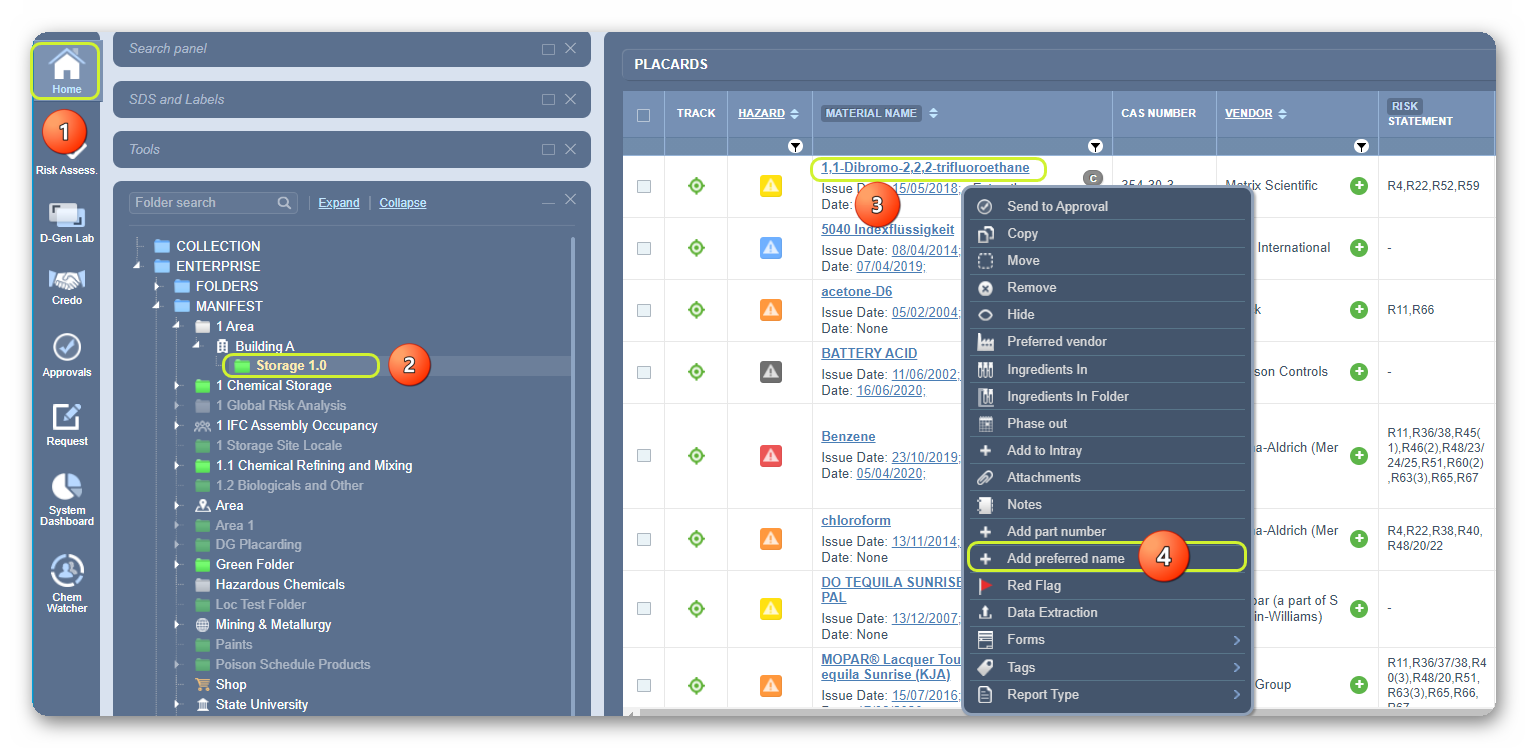
Task: Select the MOPAR Lacquer row checkbox
Action: coord(643,685)
